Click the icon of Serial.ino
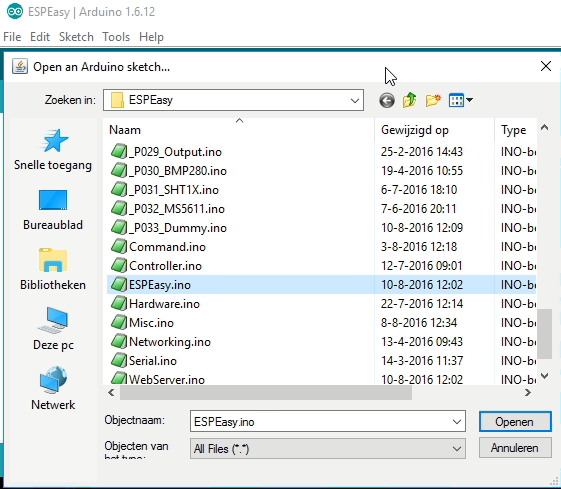This screenshot has height=489, width=561. pos(119,361)
